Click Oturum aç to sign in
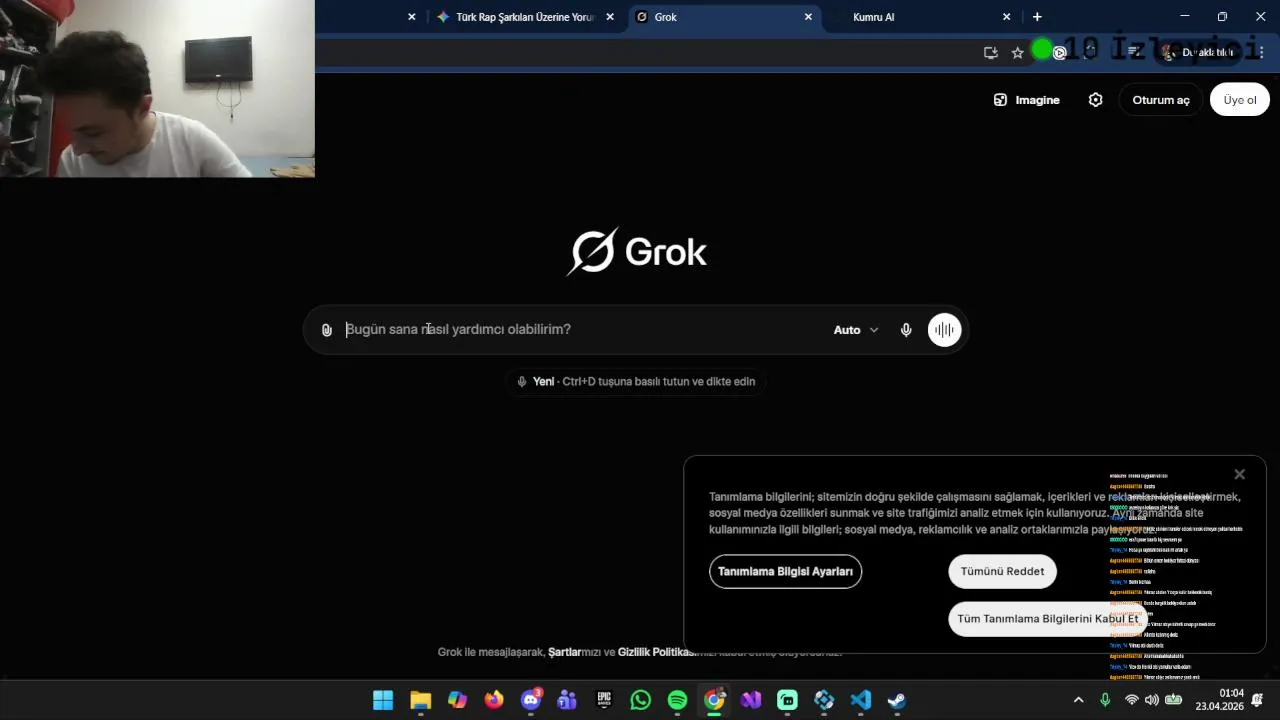The height and width of the screenshot is (720, 1280). pos(1161,100)
